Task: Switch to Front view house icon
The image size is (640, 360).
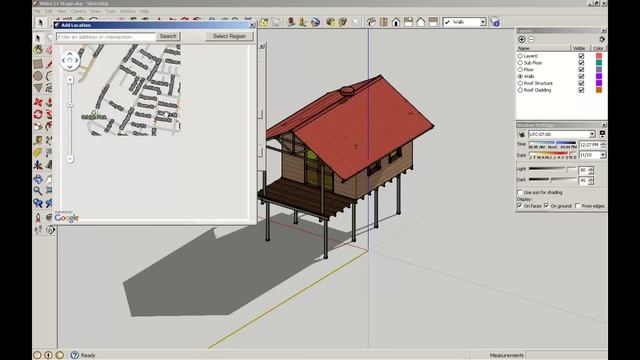Action: click(x=396, y=22)
